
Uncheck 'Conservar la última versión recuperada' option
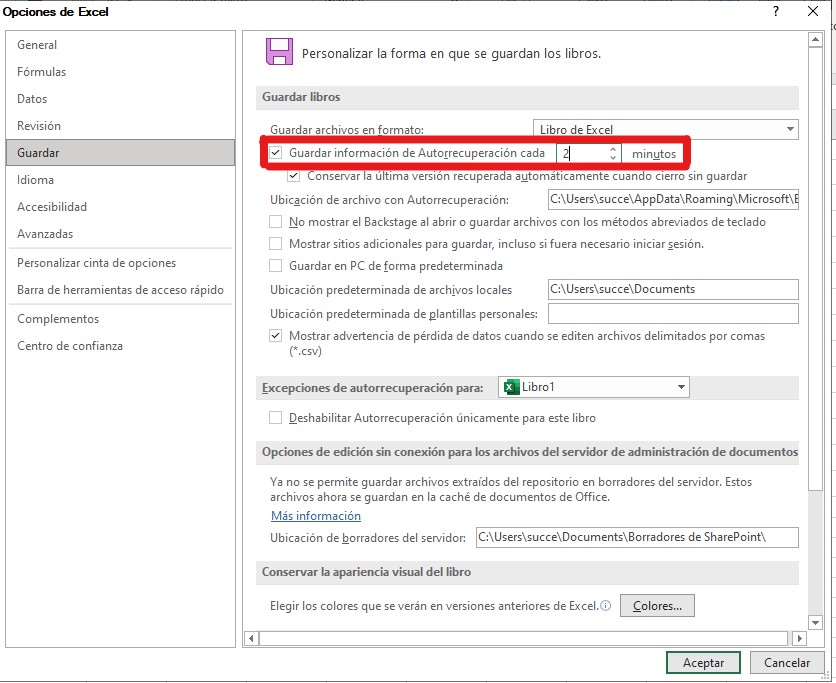293,176
